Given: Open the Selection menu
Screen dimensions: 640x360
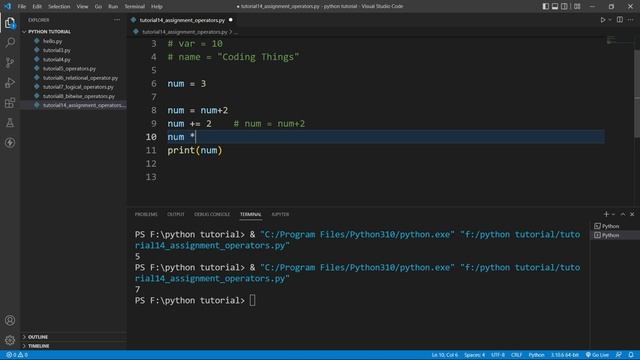Looking at the screenshot, I should [59, 6].
